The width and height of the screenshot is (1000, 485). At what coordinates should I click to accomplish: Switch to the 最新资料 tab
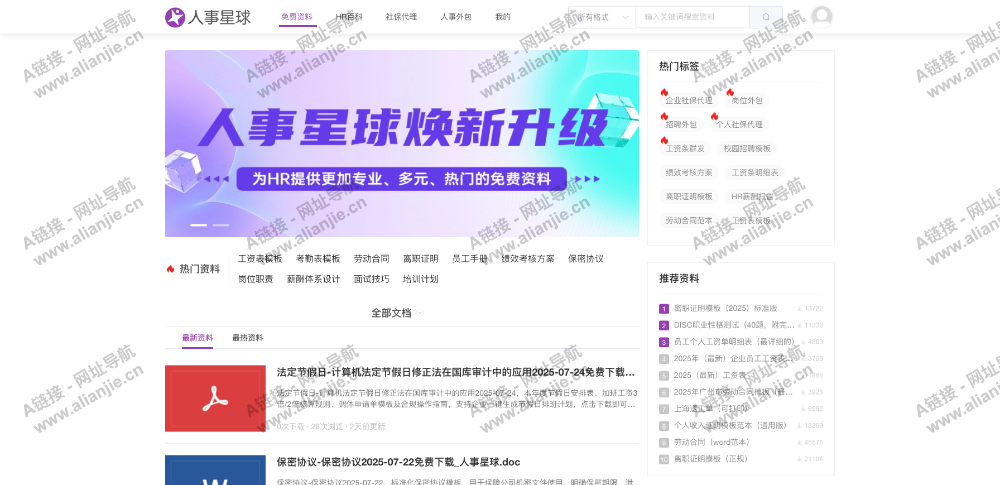pos(197,338)
